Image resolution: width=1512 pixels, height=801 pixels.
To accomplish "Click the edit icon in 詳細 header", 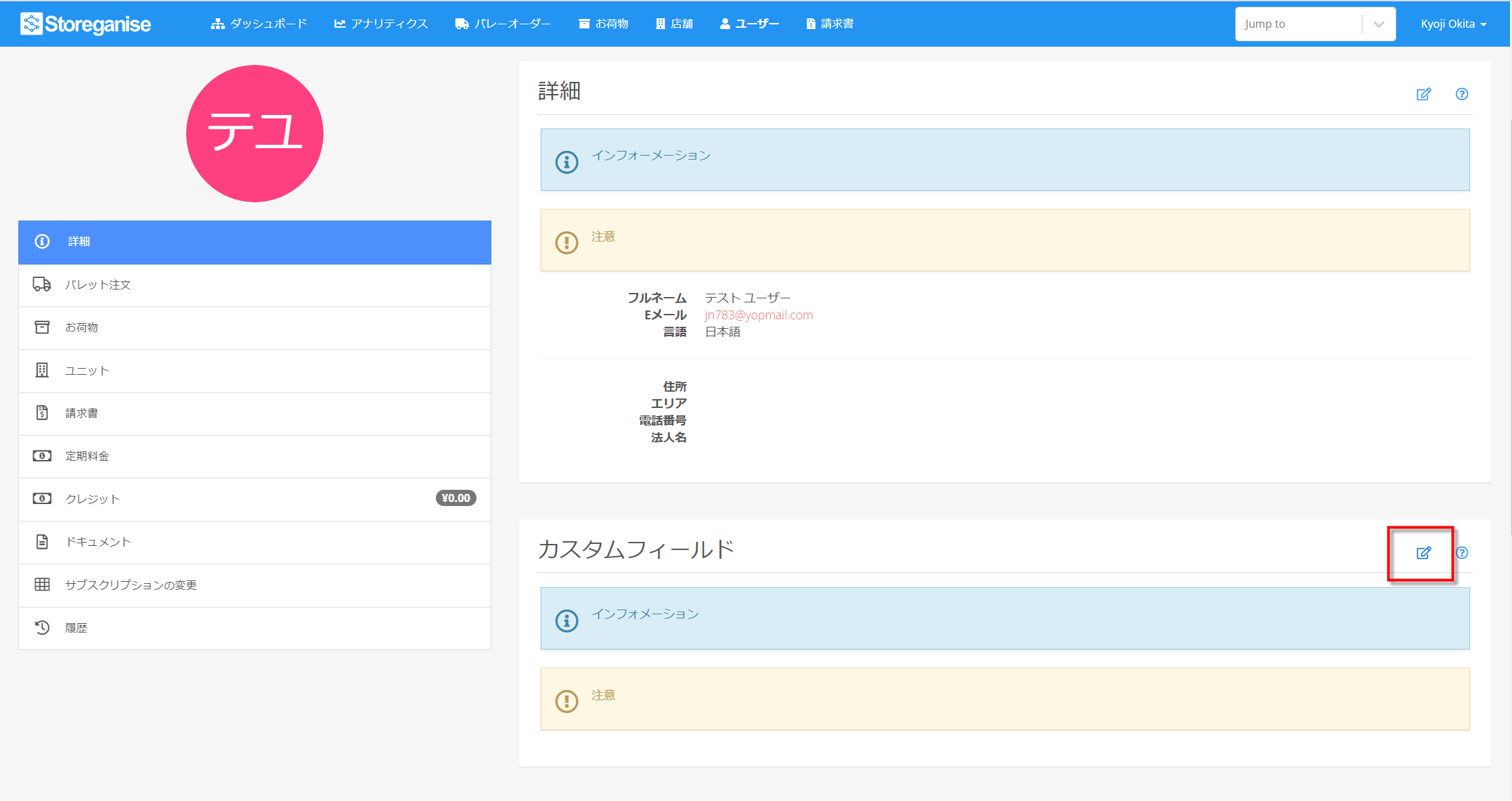I will [x=1423, y=94].
